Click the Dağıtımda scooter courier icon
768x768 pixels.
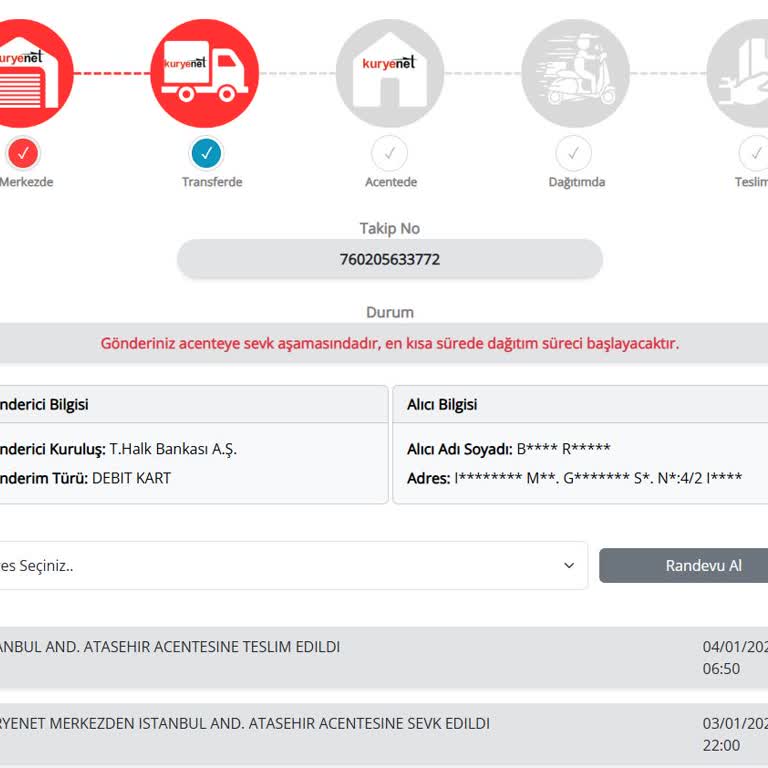point(576,73)
